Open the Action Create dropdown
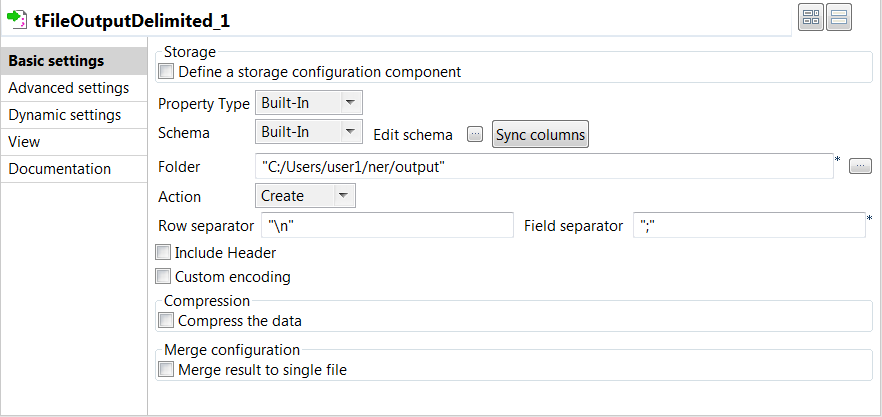 (305, 196)
